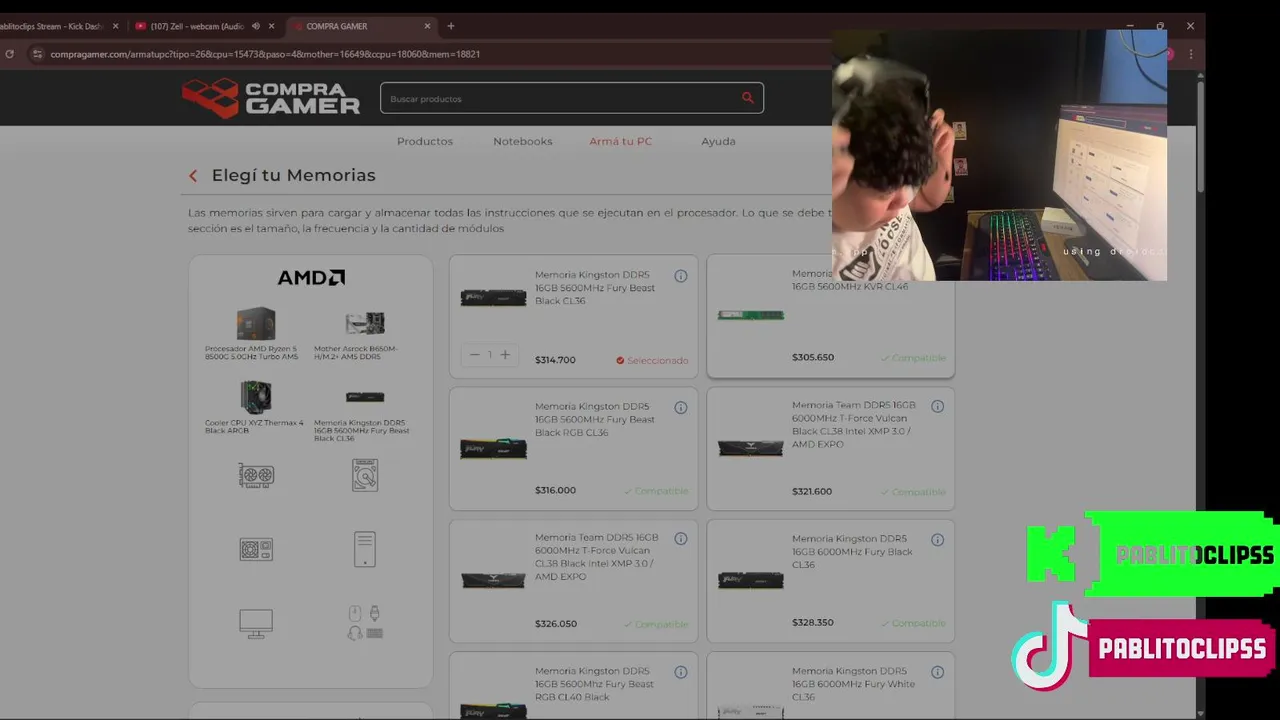This screenshot has width=1280, height=720.
Task: Click the selected Kingston memory image in sidebar
Action: [x=365, y=397]
